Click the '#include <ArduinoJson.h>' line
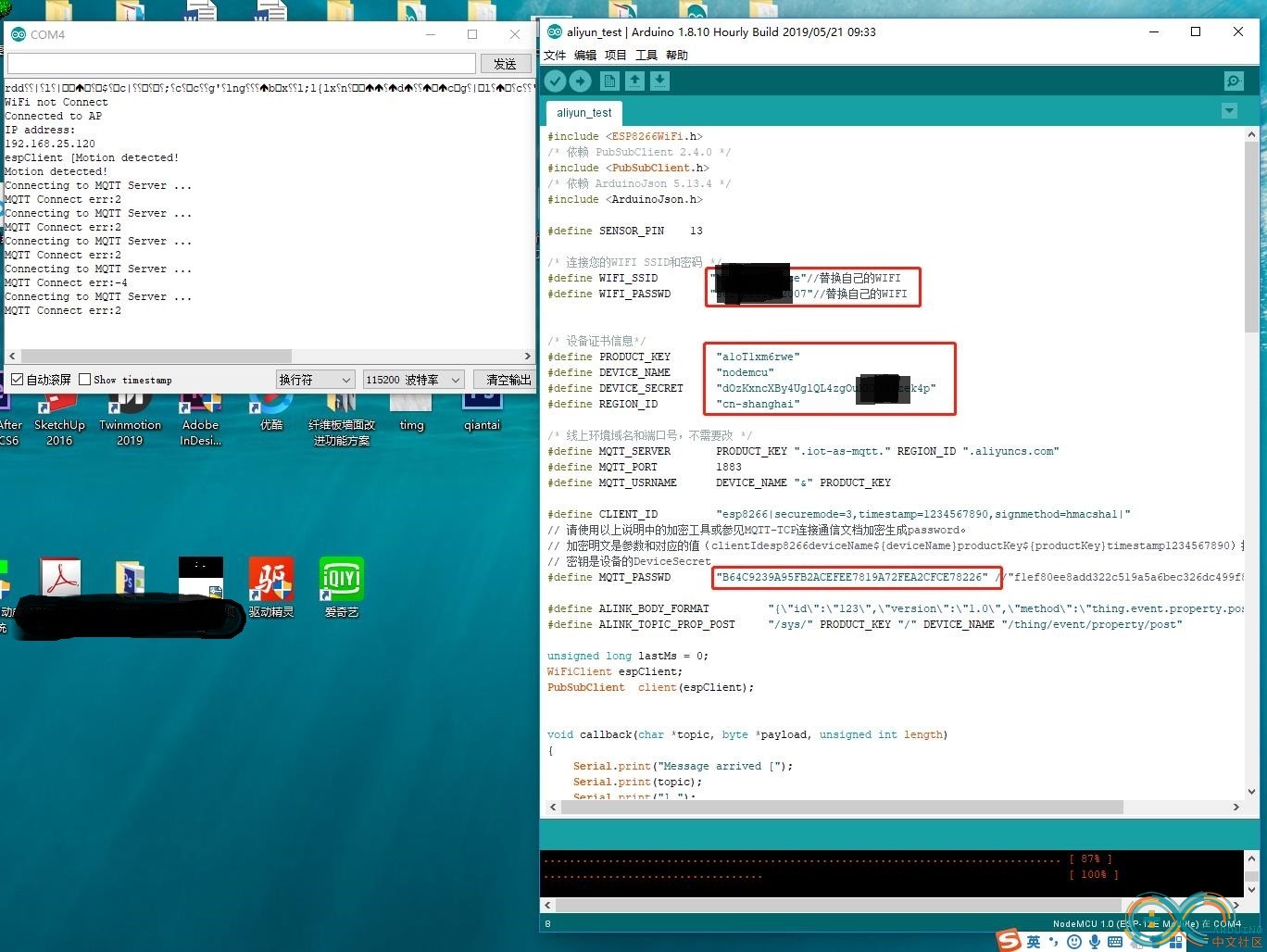This screenshot has height=952, width=1267. (625, 199)
